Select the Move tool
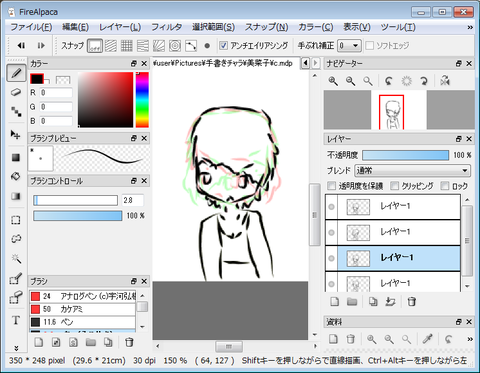Screen dimensions: 480x373 (15, 134)
